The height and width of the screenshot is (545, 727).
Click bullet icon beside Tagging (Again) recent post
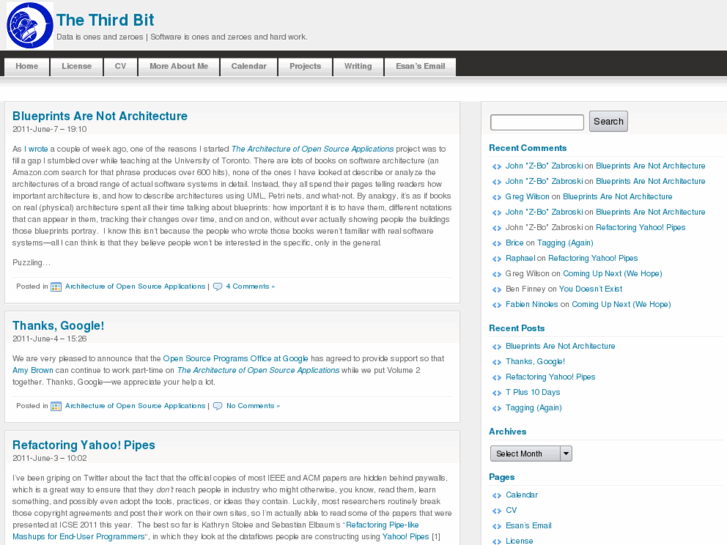pyautogui.click(x=497, y=409)
